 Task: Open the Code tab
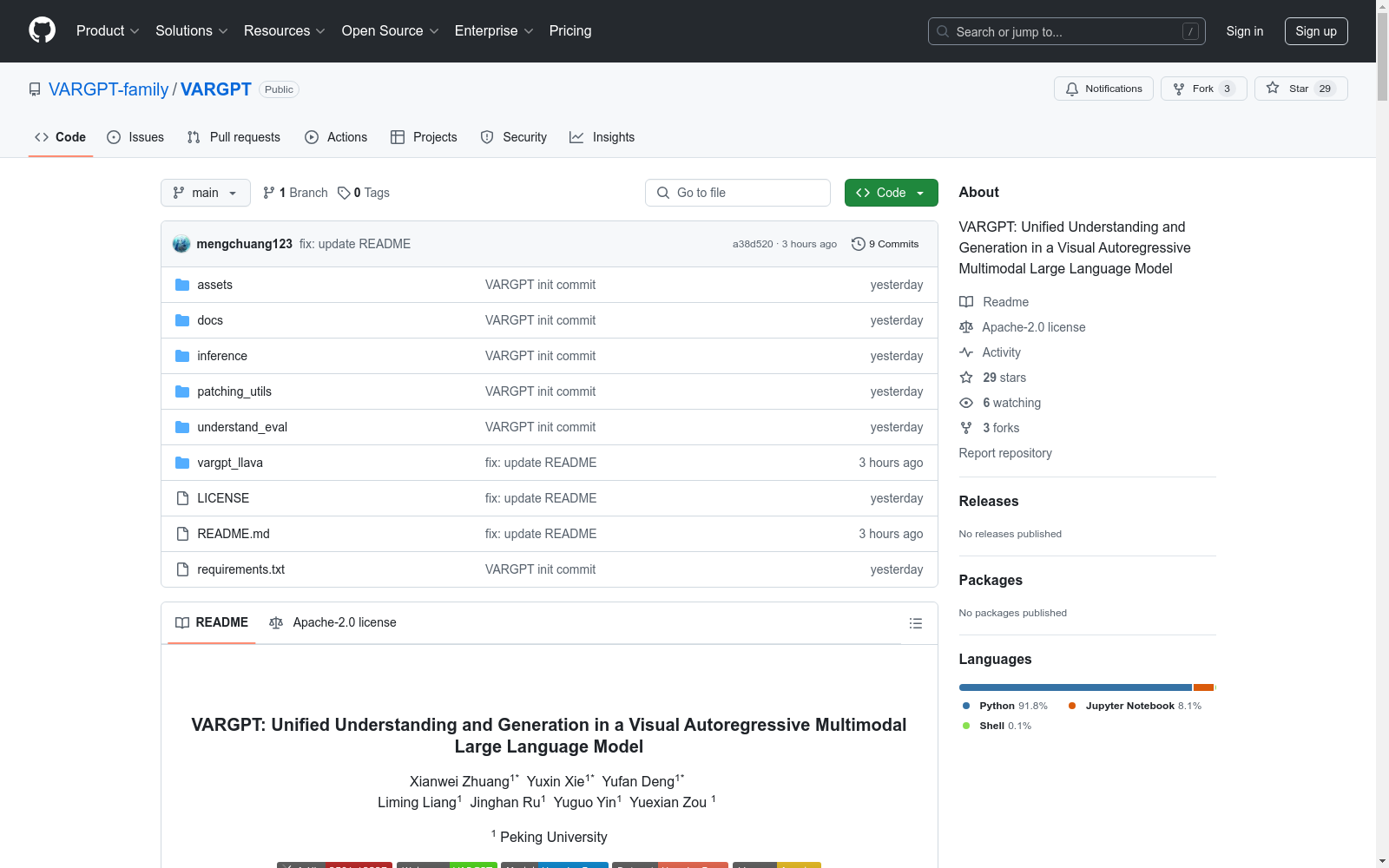[x=61, y=137]
